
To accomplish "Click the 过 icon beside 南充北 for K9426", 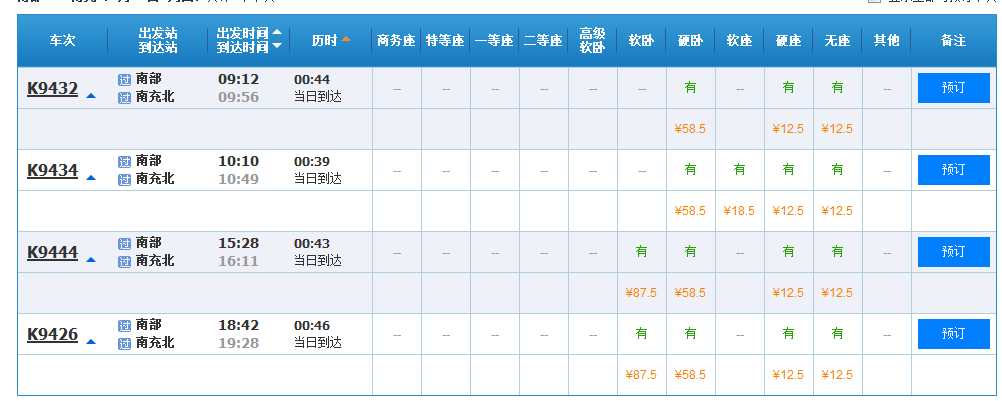I will [x=124, y=343].
